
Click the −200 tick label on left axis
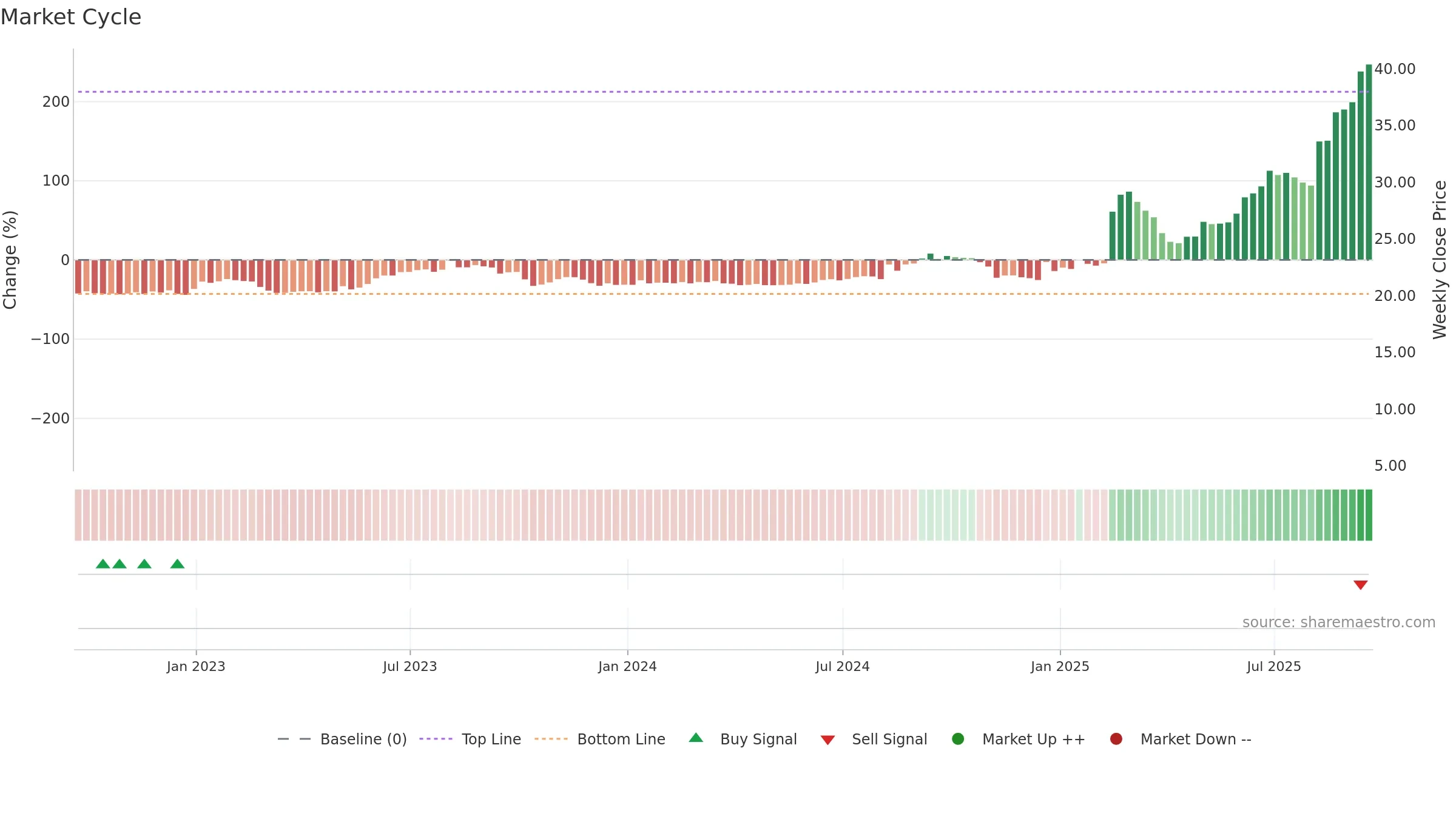pos(50,419)
